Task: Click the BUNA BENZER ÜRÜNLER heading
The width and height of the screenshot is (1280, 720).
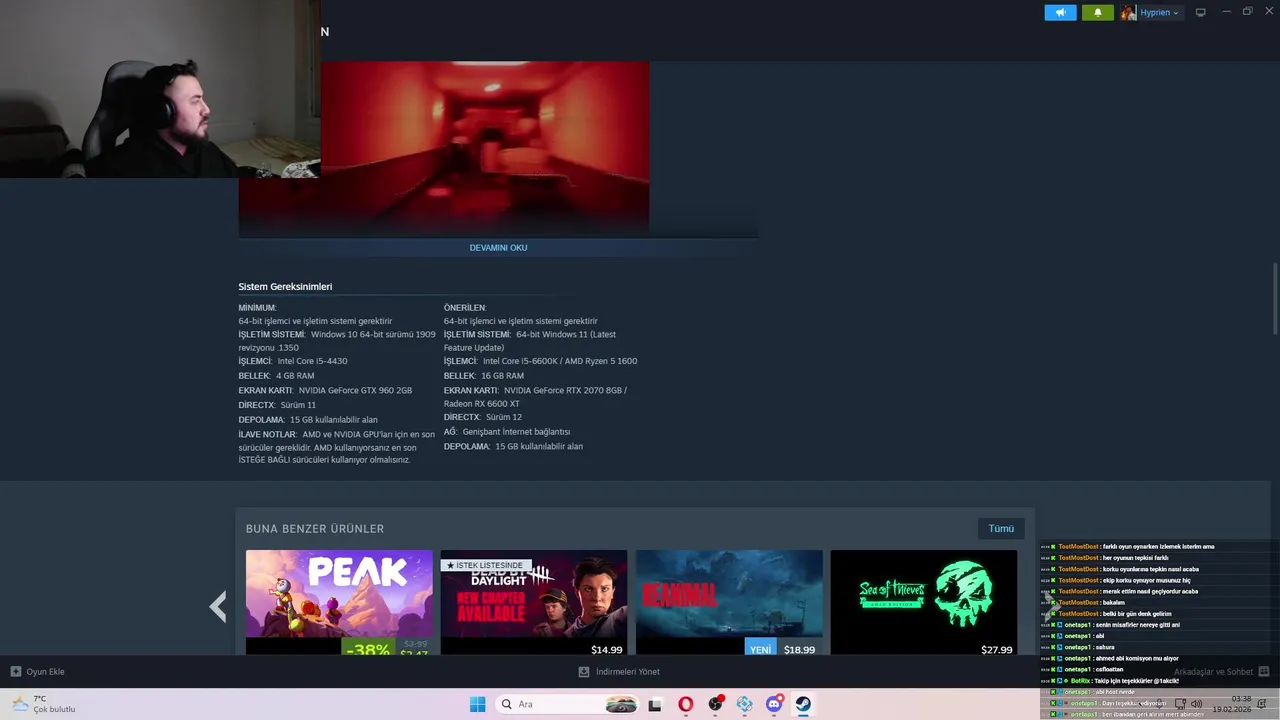Action: pos(315,529)
